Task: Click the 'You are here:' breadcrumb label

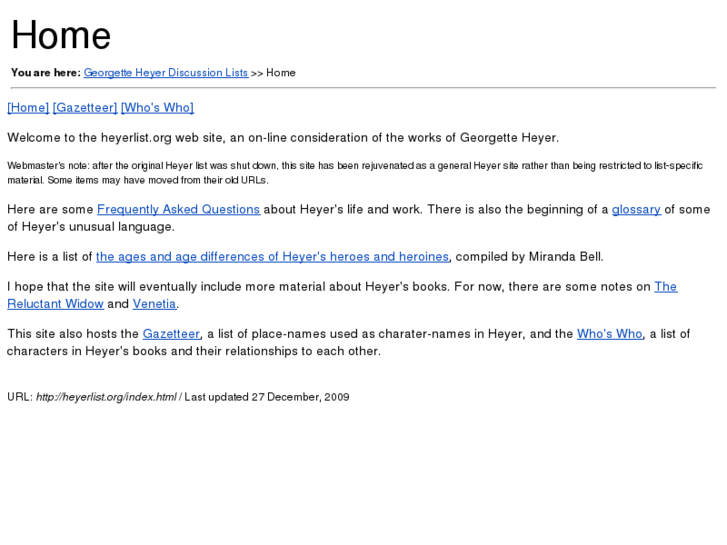Action: (x=46, y=73)
